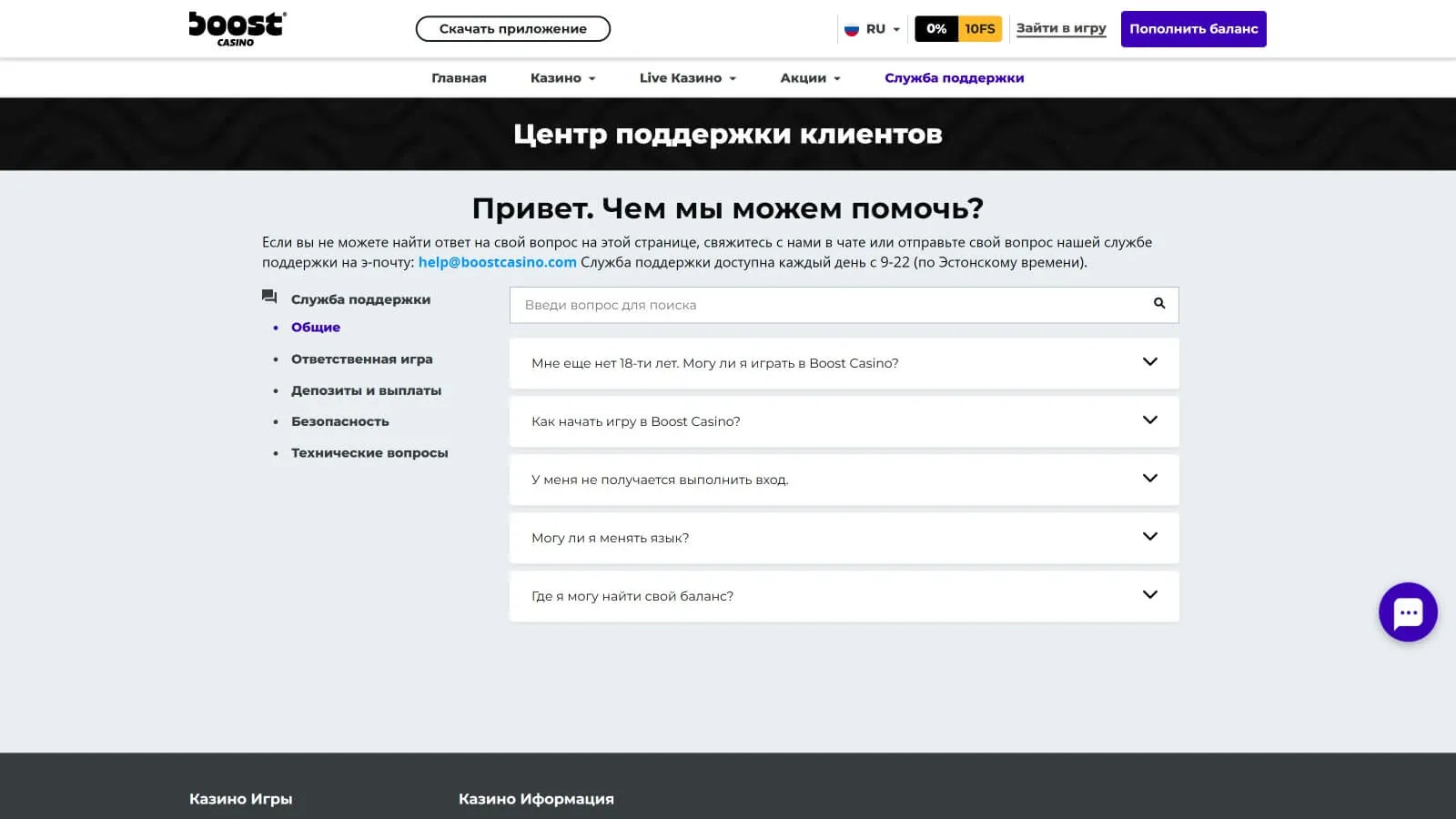Click the Служба поддержки sidebar heading

click(x=360, y=299)
